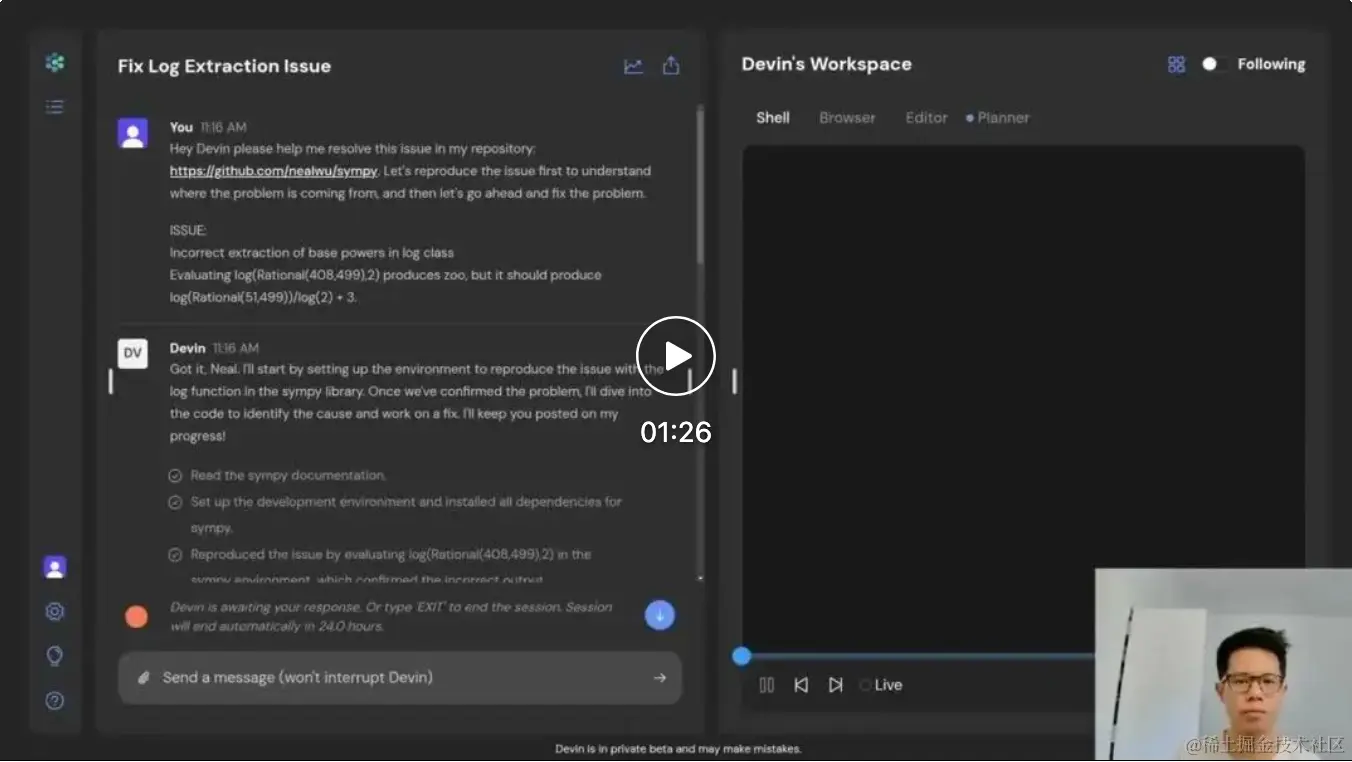Click the workspace timeline slider handle
Viewport: 1352px width, 762px height.
(741, 656)
